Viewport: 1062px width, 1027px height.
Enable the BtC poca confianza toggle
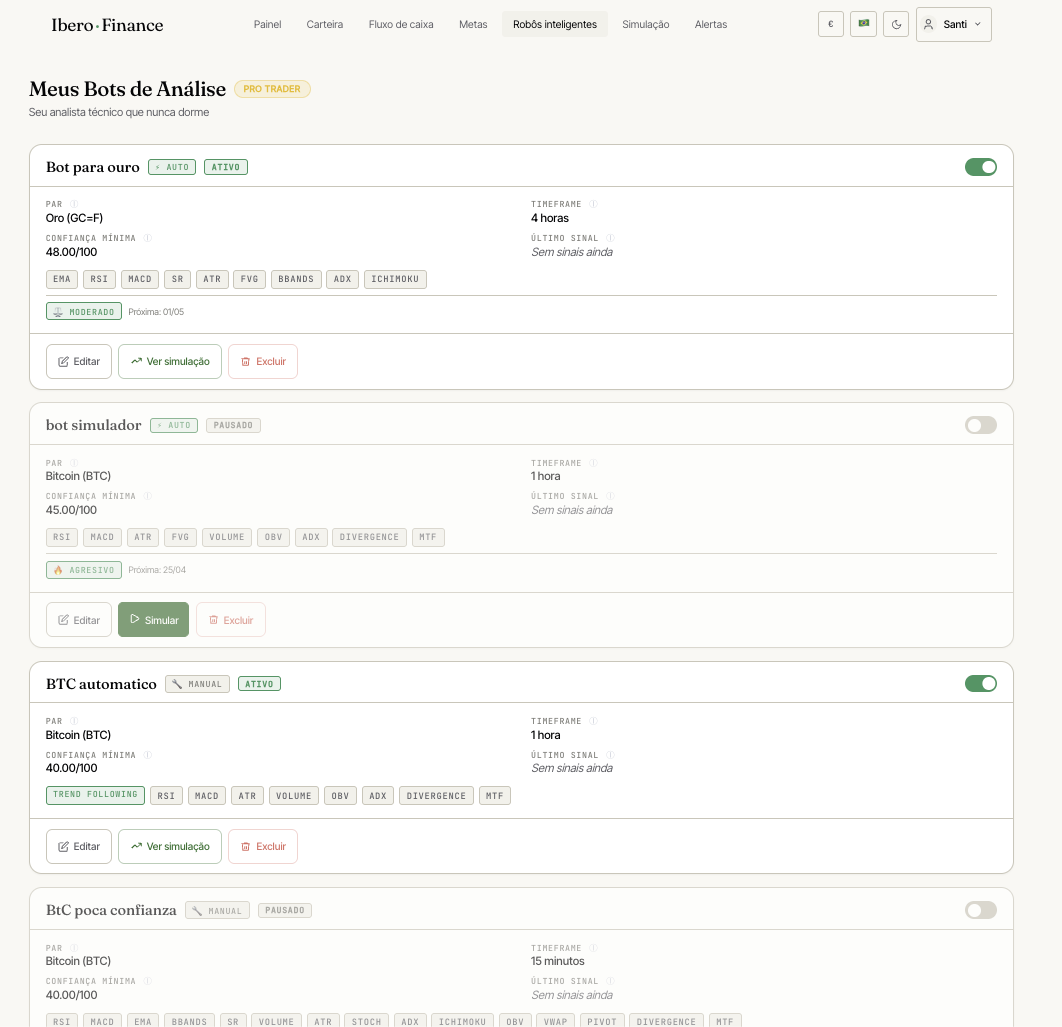point(980,910)
